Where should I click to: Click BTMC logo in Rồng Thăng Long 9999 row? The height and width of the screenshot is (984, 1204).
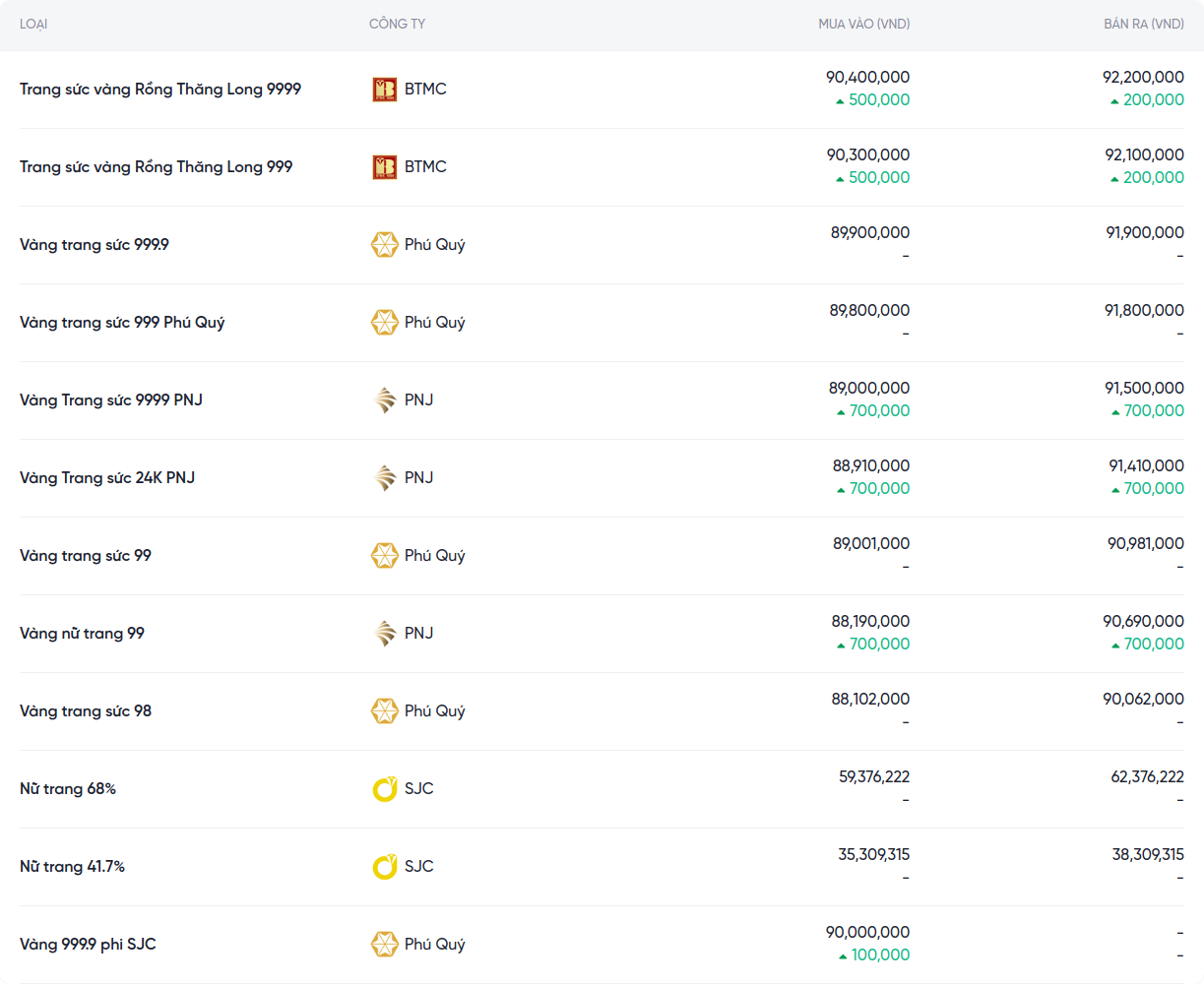pos(384,90)
